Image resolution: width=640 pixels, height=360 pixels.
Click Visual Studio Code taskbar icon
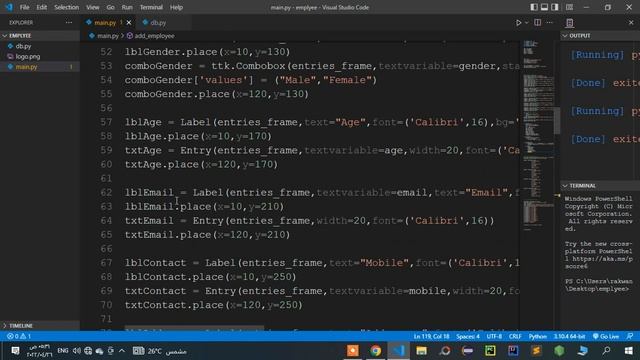point(398,351)
